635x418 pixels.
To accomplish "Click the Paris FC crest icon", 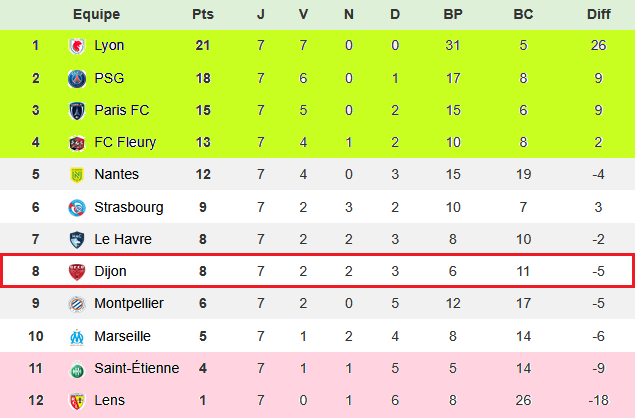I will point(76,110).
